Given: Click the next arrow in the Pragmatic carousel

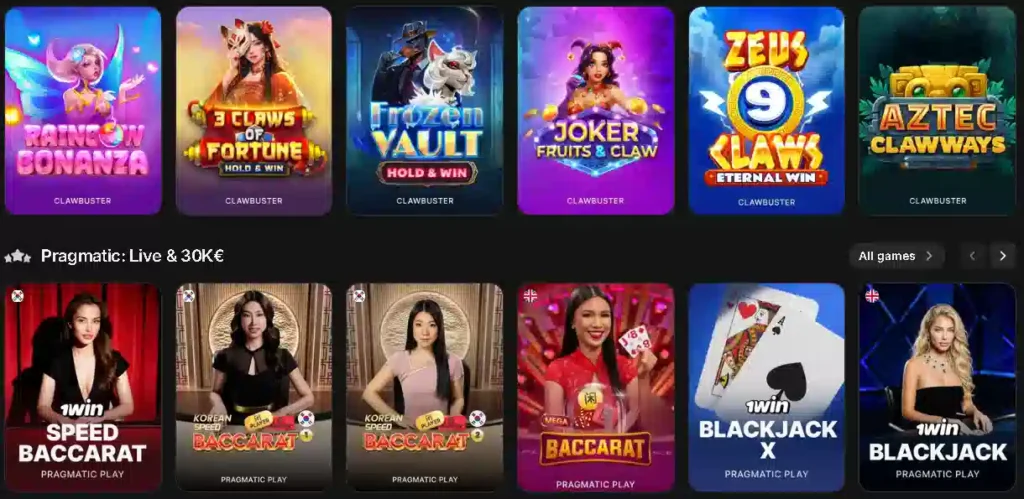Looking at the screenshot, I should tap(1002, 256).
